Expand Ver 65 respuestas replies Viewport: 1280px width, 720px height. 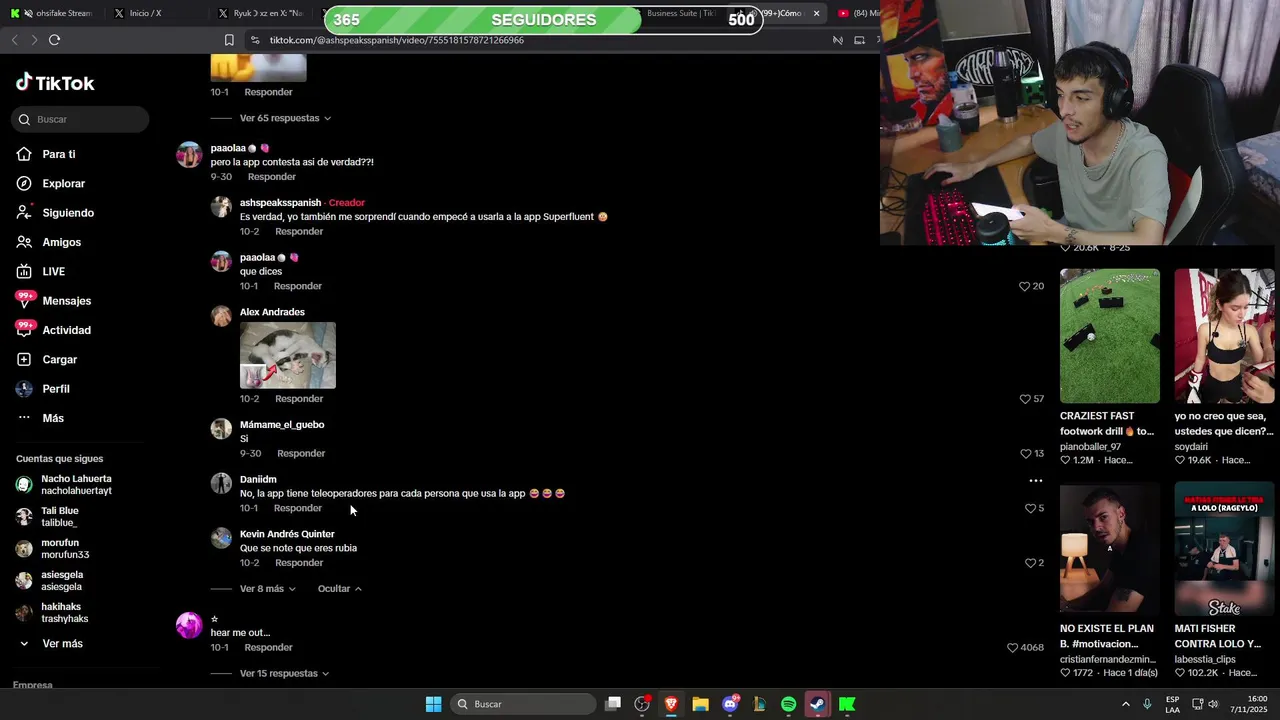pos(285,118)
